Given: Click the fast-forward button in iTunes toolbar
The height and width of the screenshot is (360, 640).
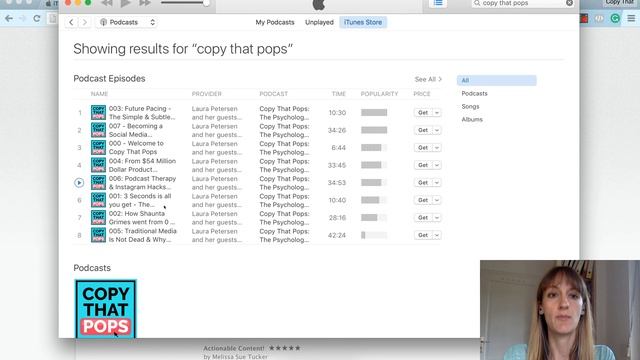Looking at the screenshot, I should (x=145, y=3).
